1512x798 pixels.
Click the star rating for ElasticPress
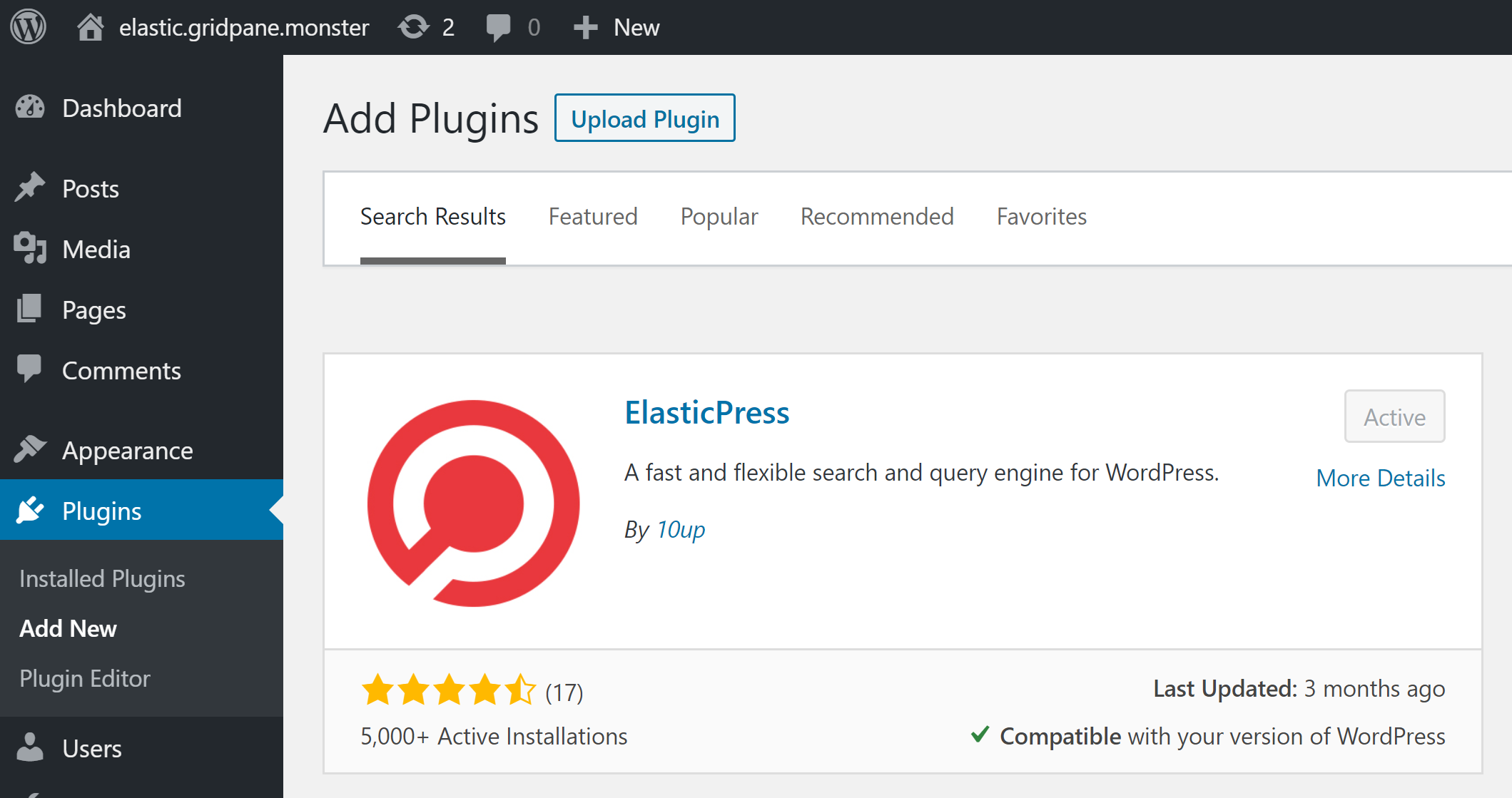(x=449, y=690)
